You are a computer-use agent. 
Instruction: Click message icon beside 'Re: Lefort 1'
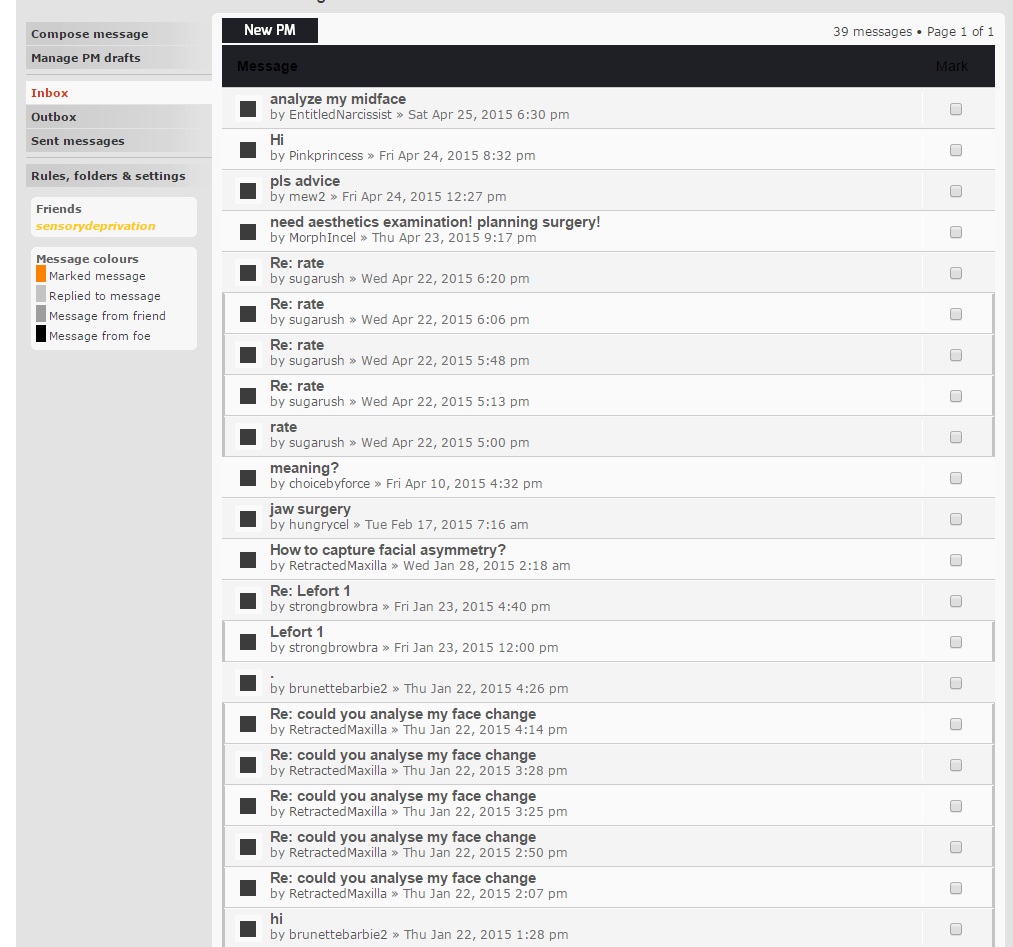click(x=248, y=601)
